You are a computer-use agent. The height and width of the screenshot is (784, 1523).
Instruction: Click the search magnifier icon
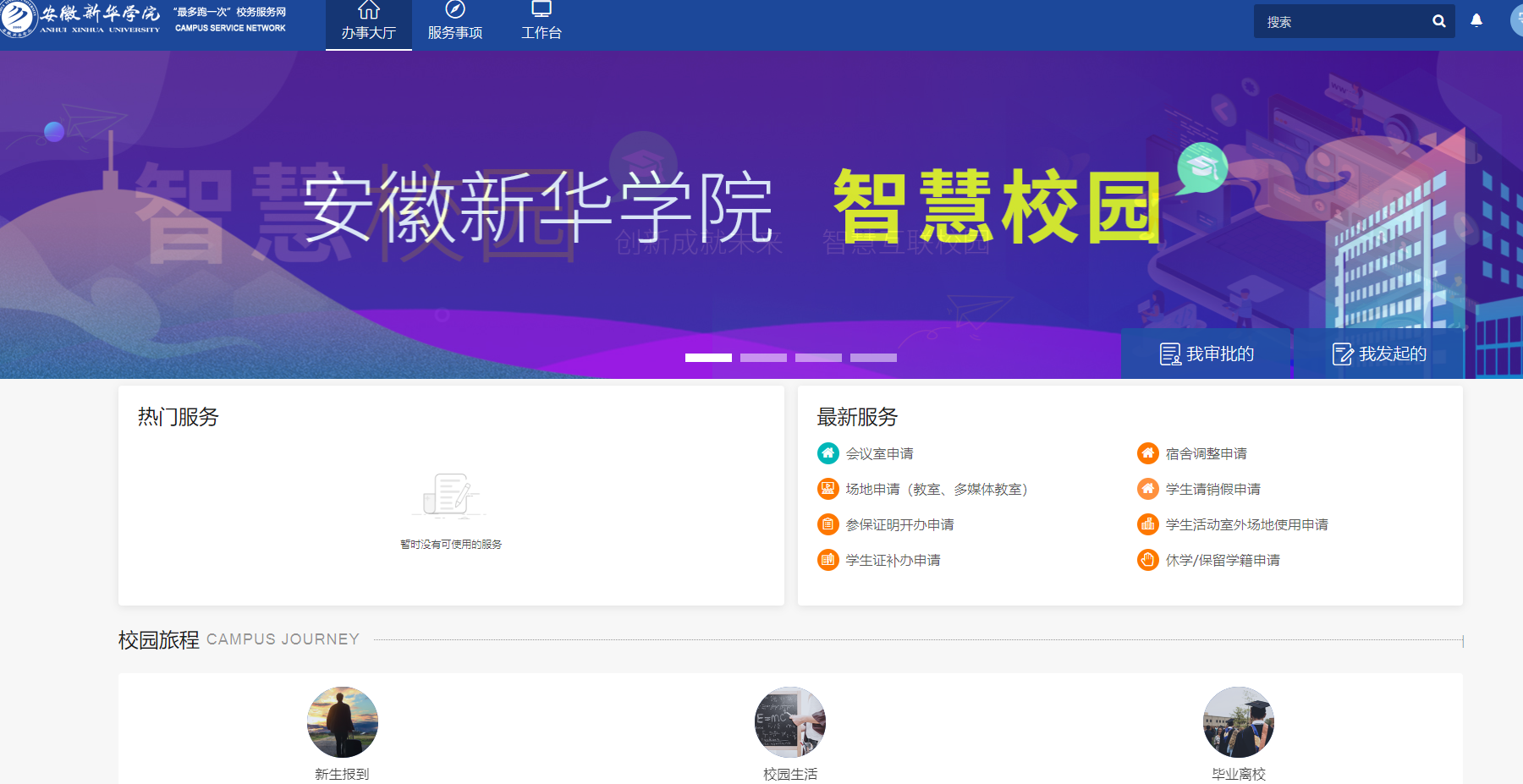pos(1438,21)
